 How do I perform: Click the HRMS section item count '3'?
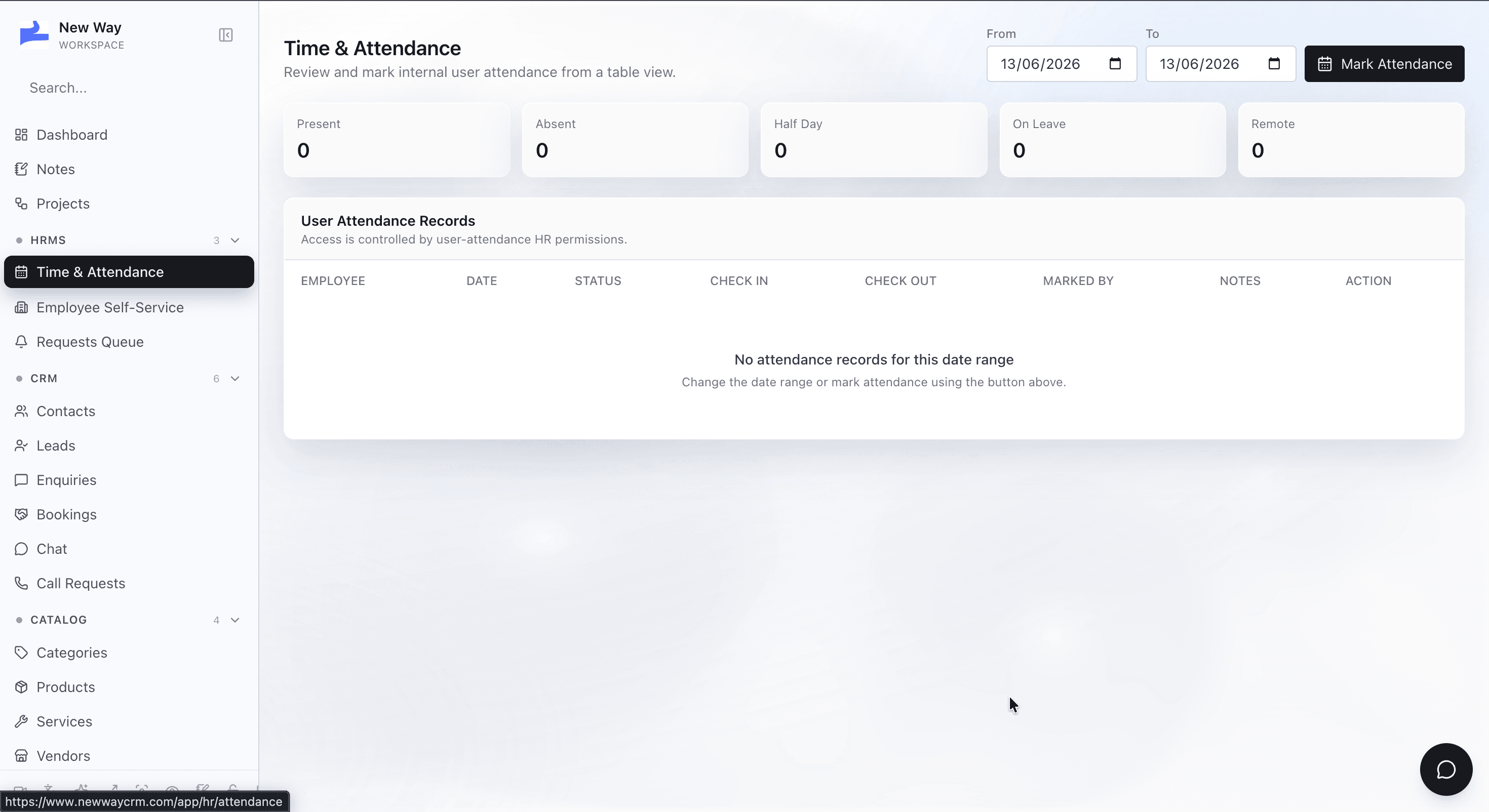point(216,240)
